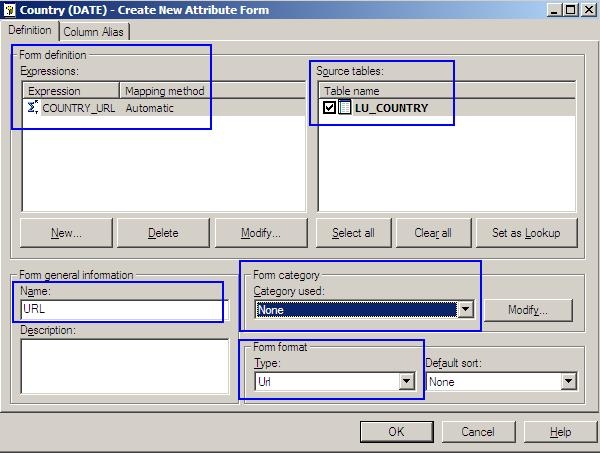Click Modify... below the expressions list
The height and width of the screenshot is (453, 600).
pyautogui.click(x=260, y=233)
